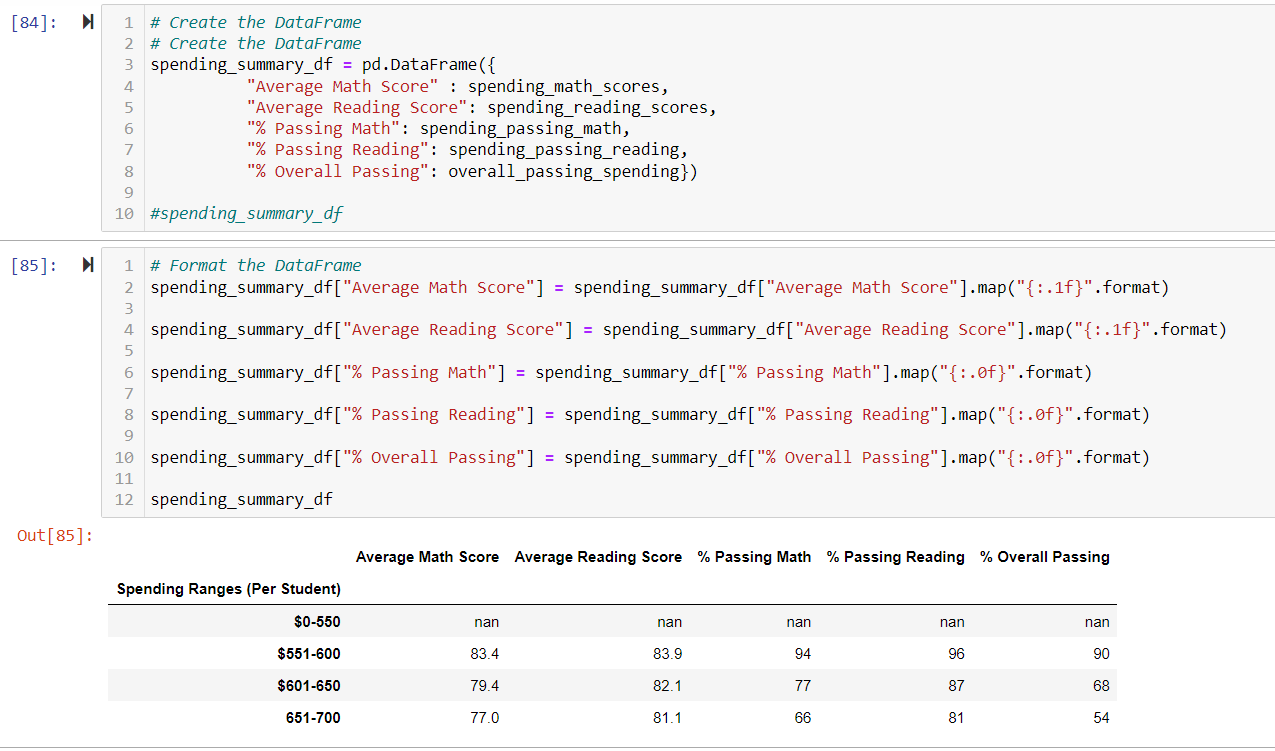1275x751 pixels.
Task: Click 'spending_reading_scores' in cell 84
Action: pyautogui.click(x=598, y=107)
